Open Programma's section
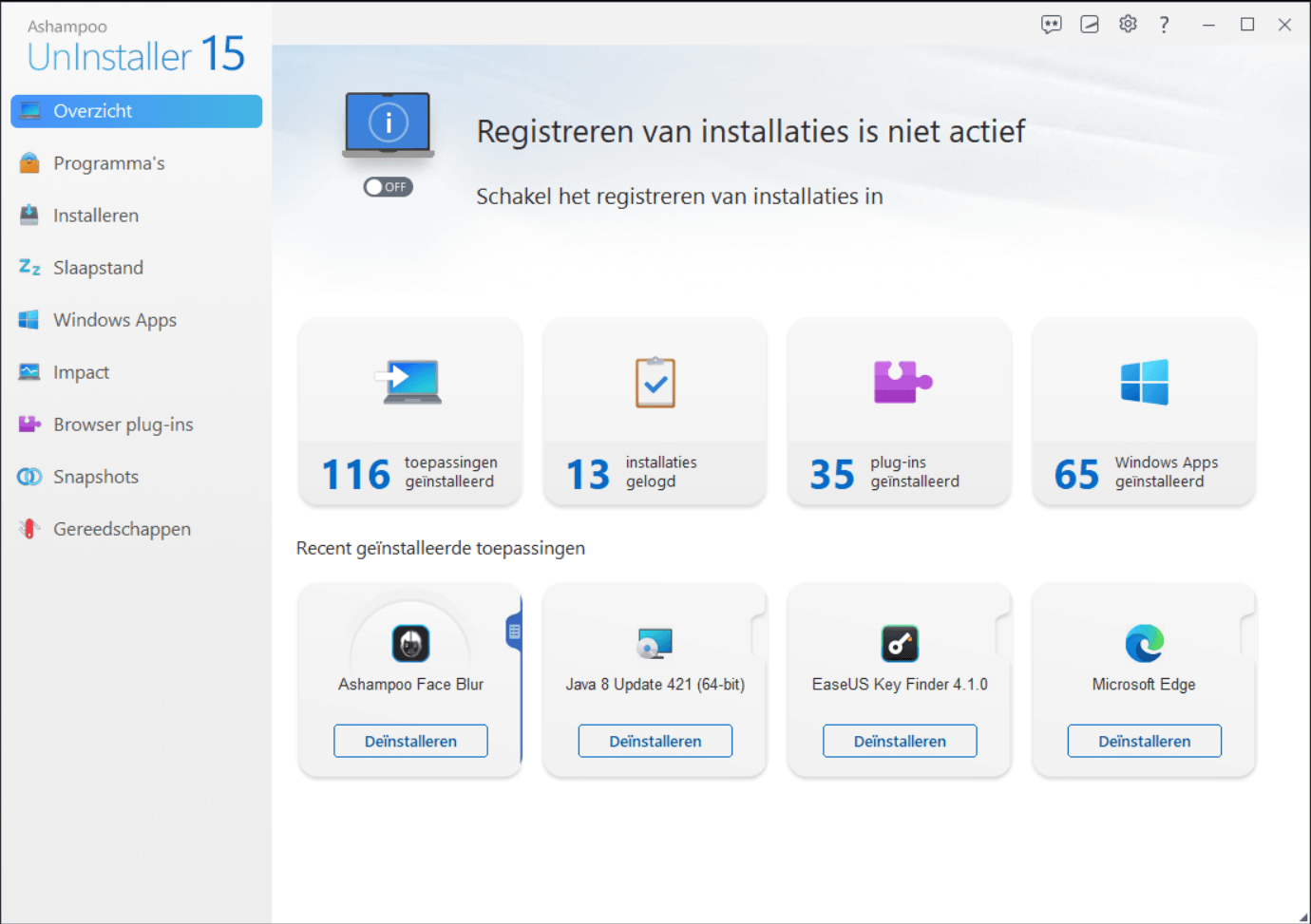This screenshot has height=924, width=1311. (x=136, y=163)
